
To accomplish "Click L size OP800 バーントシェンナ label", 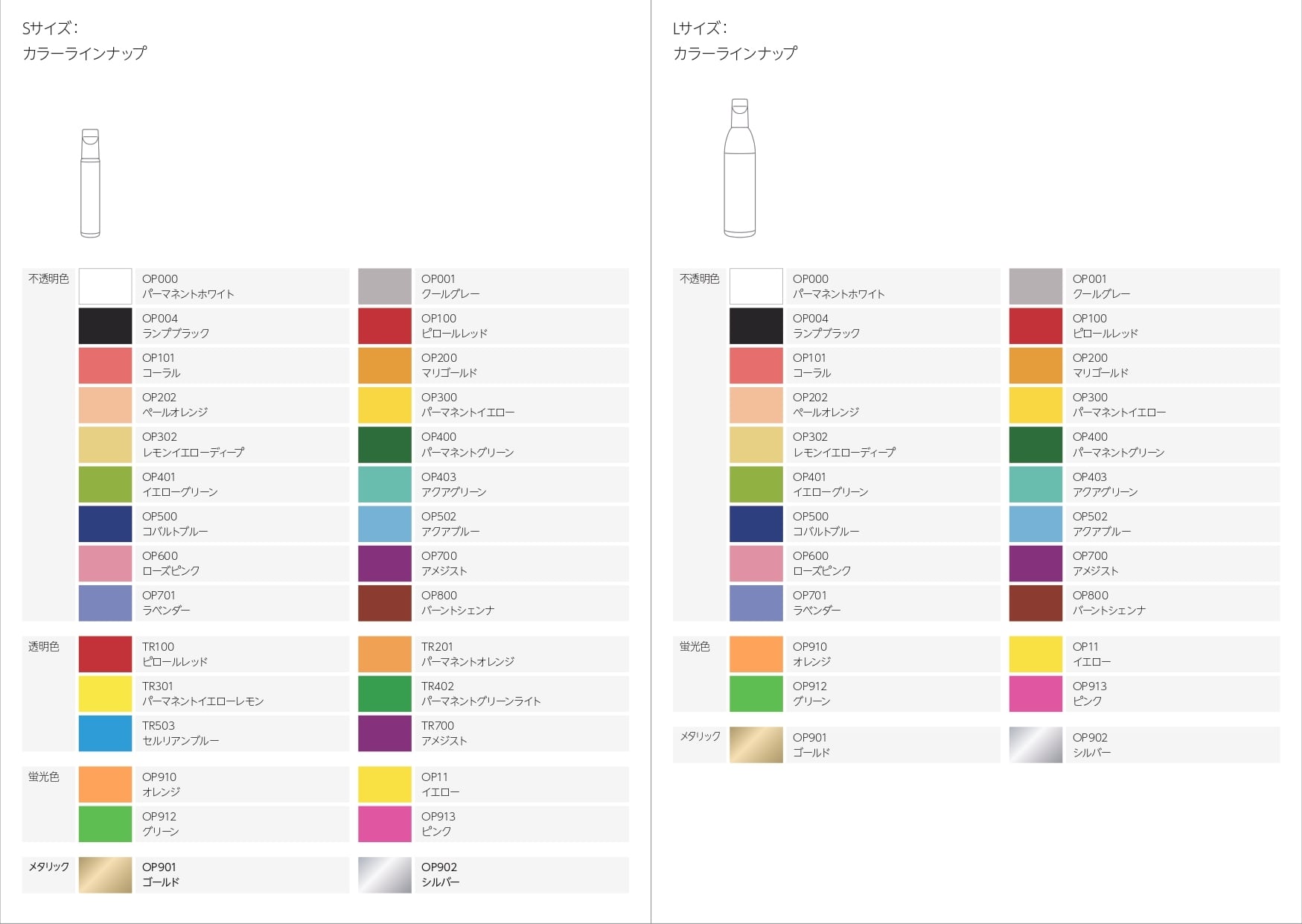I will coord(1108,611).
